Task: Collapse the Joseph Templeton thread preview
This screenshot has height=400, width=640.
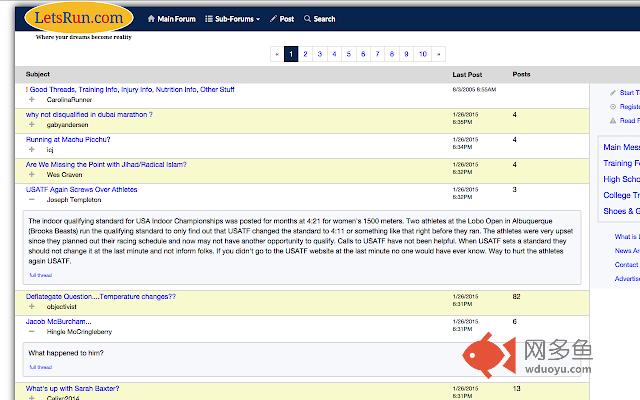Action: coord(32,200)
